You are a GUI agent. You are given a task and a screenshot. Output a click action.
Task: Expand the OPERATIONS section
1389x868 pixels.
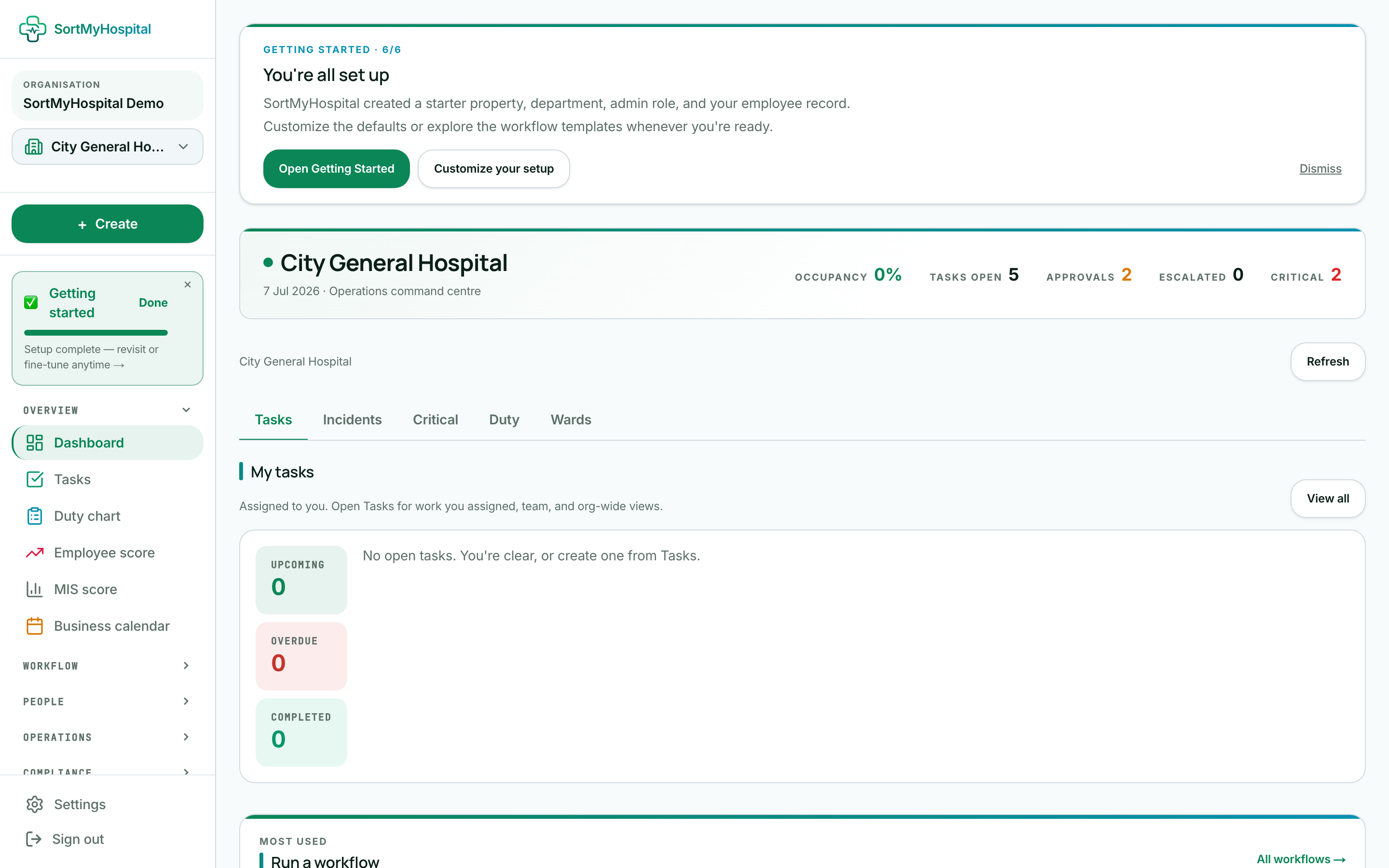click(x=108, y=737)
